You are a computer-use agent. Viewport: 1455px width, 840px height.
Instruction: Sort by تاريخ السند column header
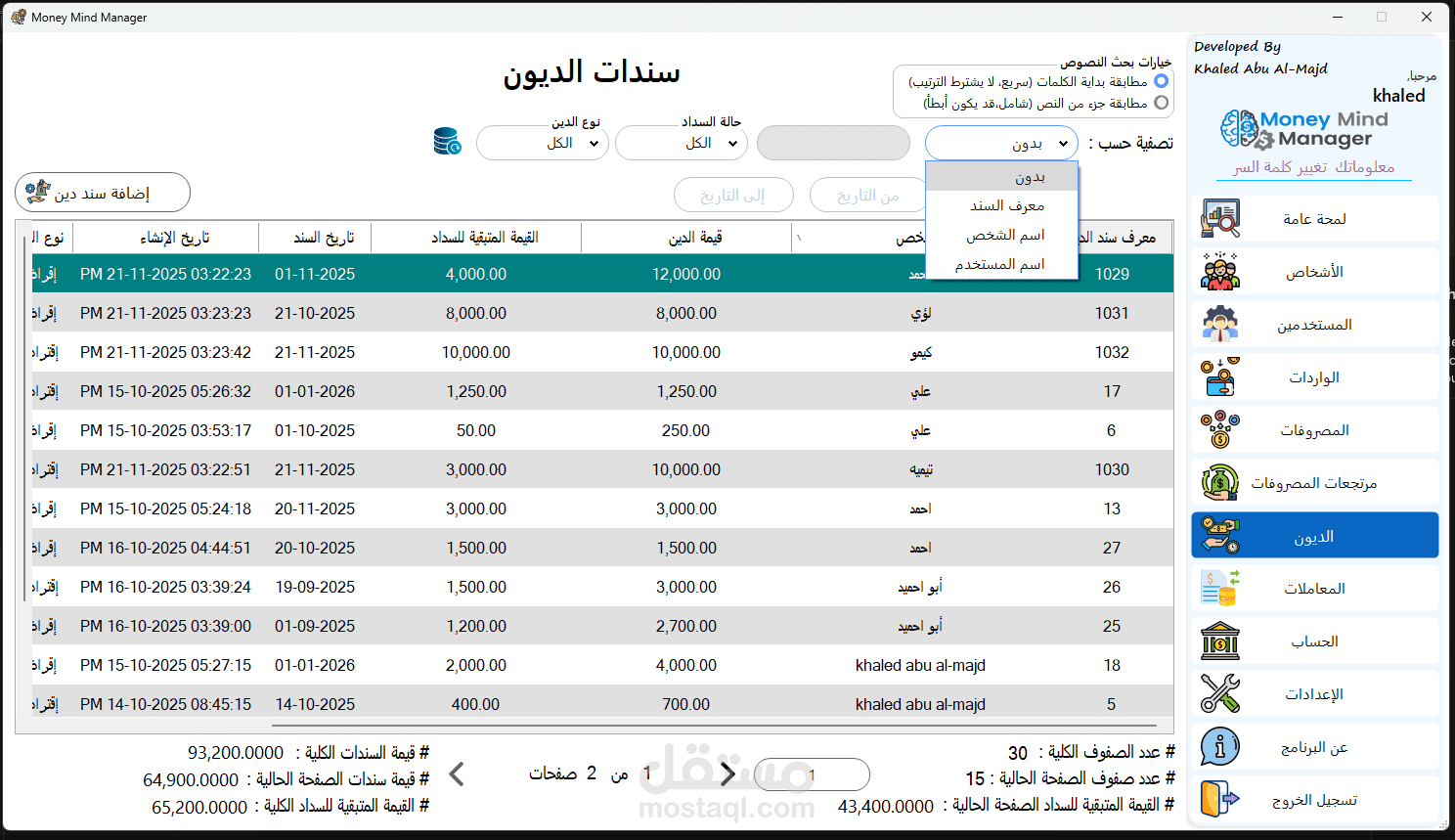pos(315,238)
